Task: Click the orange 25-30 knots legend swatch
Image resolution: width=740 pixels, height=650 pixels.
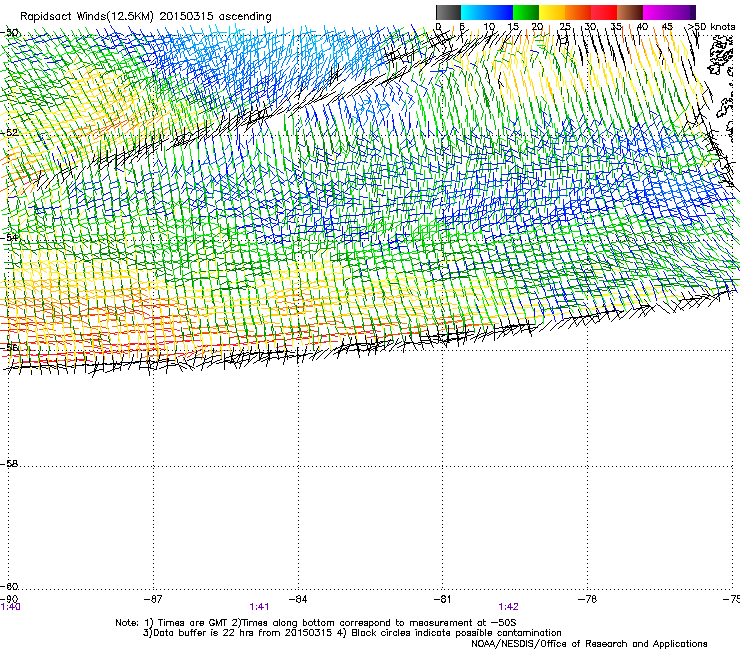Action: [x=578, y=12]
